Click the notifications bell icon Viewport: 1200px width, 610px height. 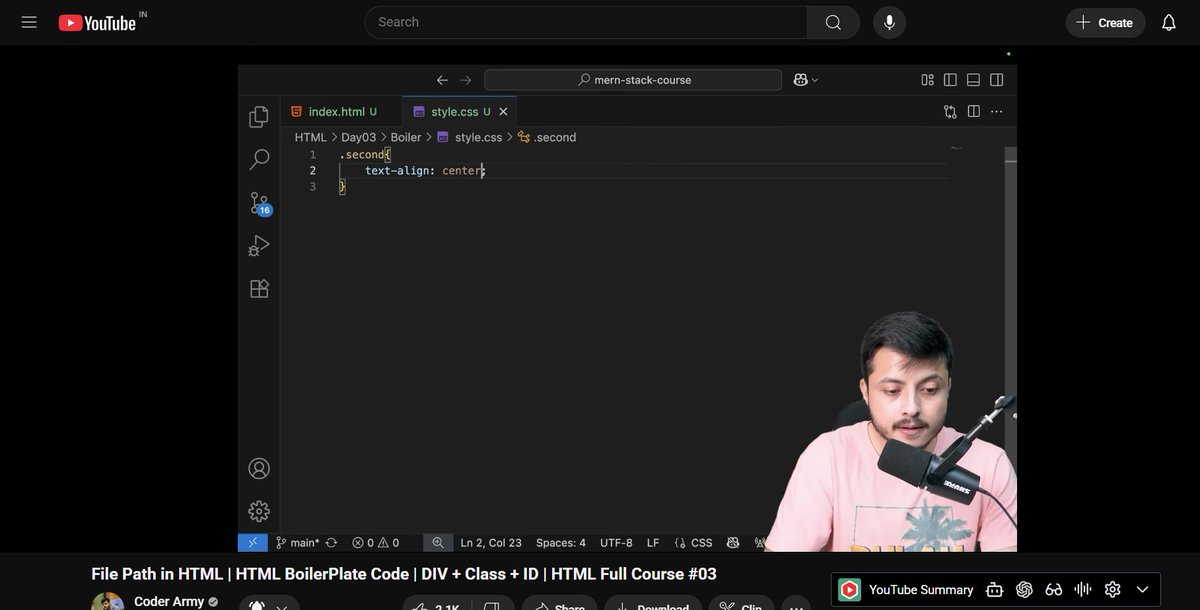tap(1169, 21)
